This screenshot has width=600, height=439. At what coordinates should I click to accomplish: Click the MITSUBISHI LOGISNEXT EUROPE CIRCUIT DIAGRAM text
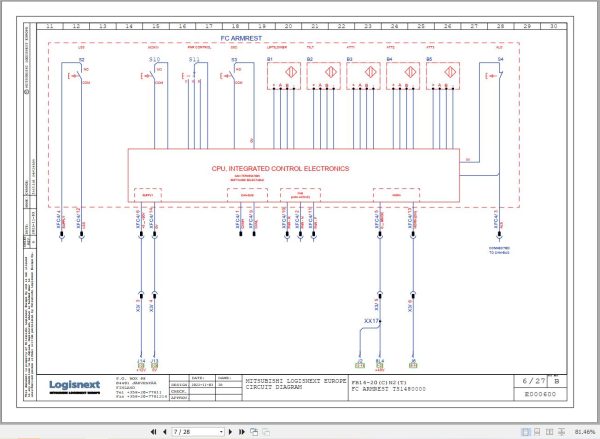296,384
